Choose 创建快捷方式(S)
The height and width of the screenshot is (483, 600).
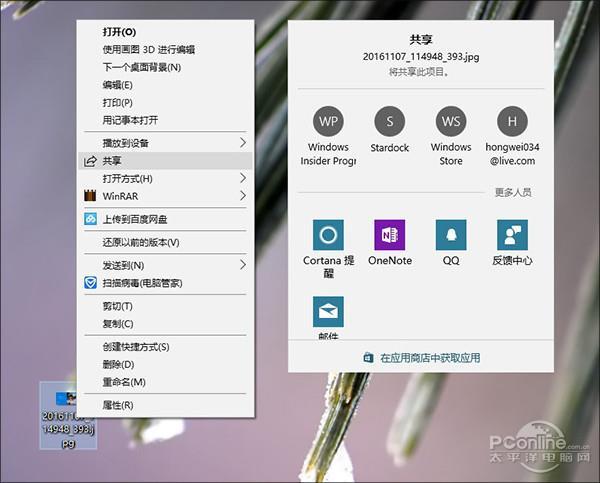pyautogui.click(x=165, y=347)
